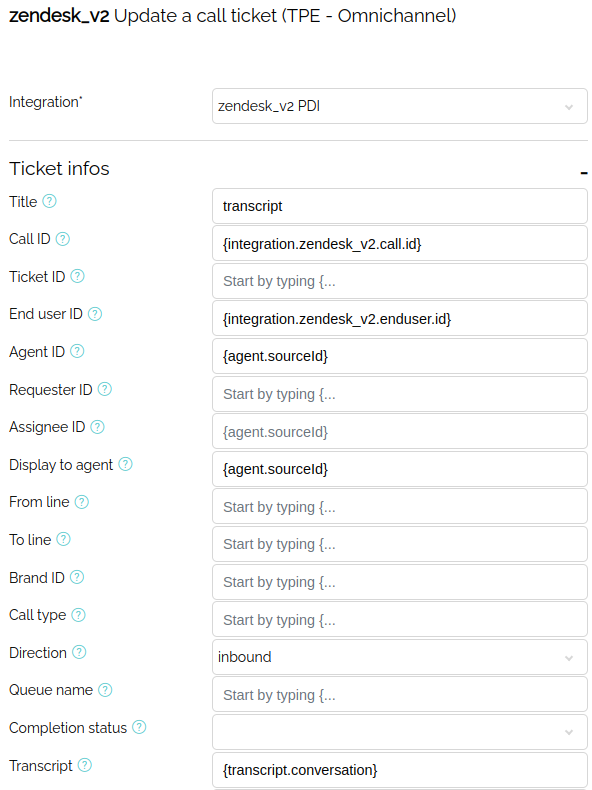
Task: Focus the Title field containing transcript
Action: coord(400,206)
